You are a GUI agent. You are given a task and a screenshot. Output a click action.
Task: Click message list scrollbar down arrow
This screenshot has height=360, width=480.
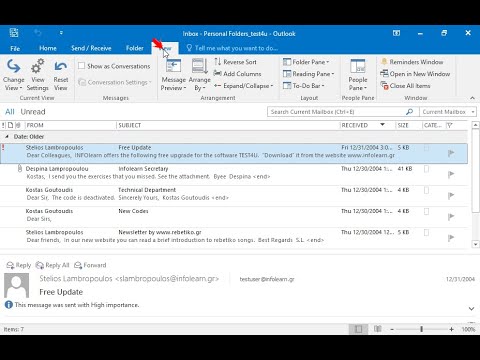(476, 244)
